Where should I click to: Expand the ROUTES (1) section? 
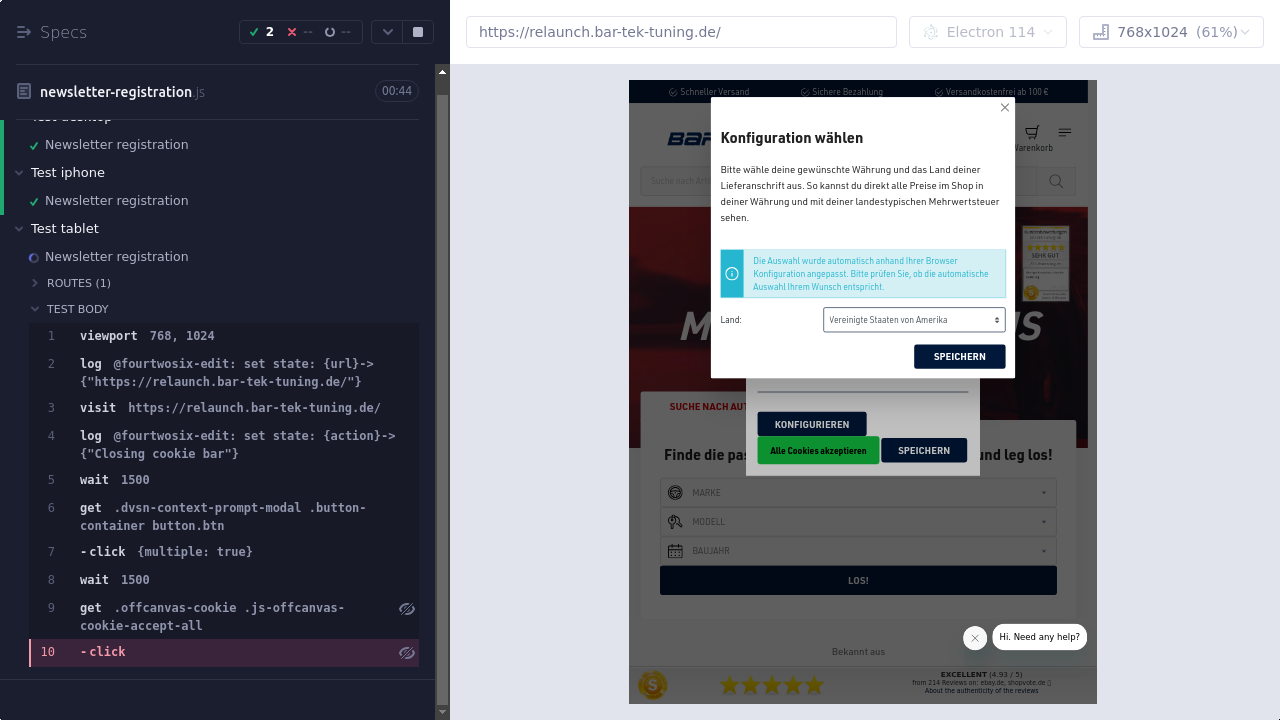(36, 283)
